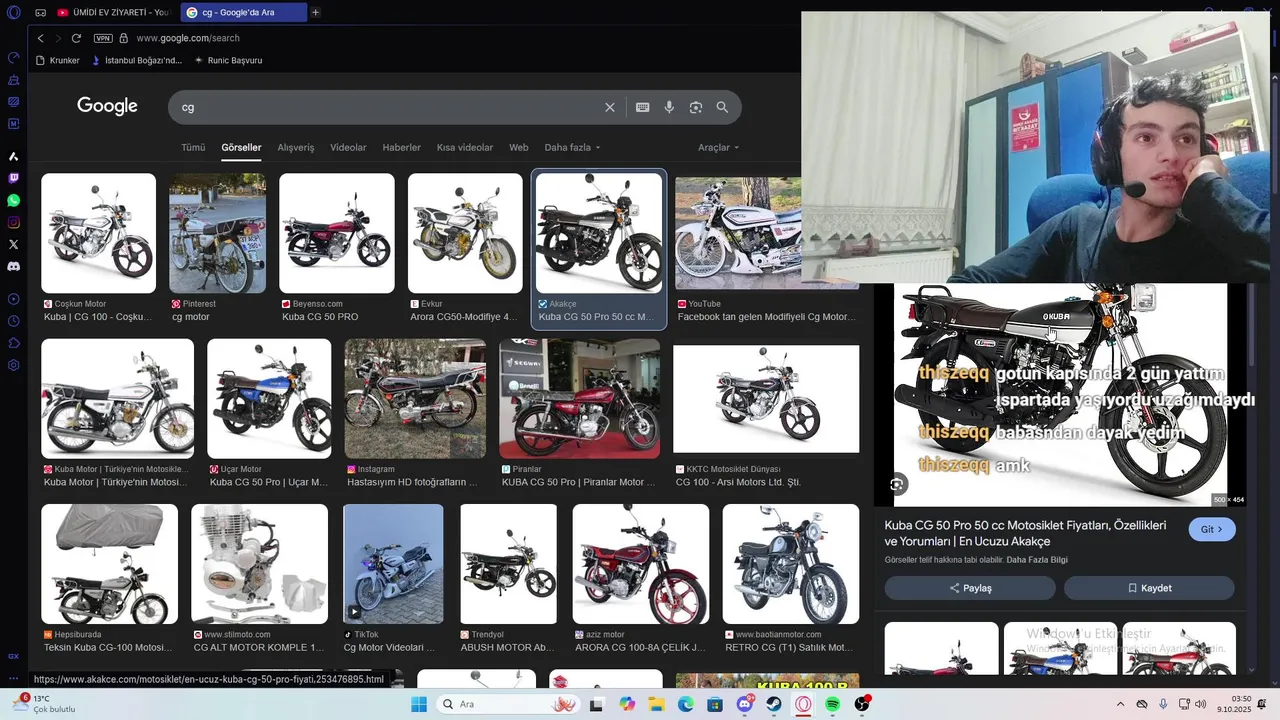Open the Coşkun Motor Kuba CG 100 thumbnail
Image resolution: width=1280 pixels, height=720 pixels.
click(98, 233)
